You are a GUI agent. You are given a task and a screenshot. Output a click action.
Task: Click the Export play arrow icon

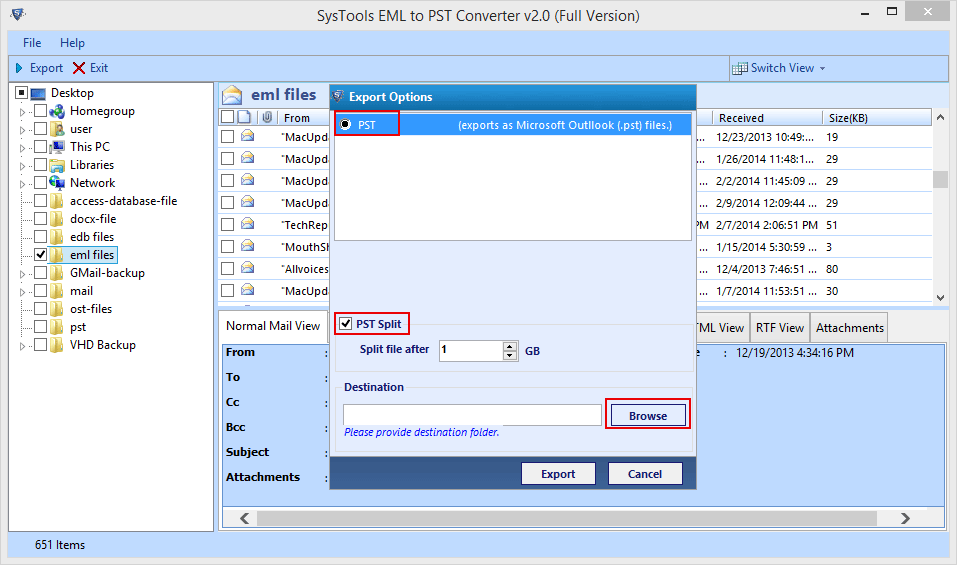click(x=19, y=68)
